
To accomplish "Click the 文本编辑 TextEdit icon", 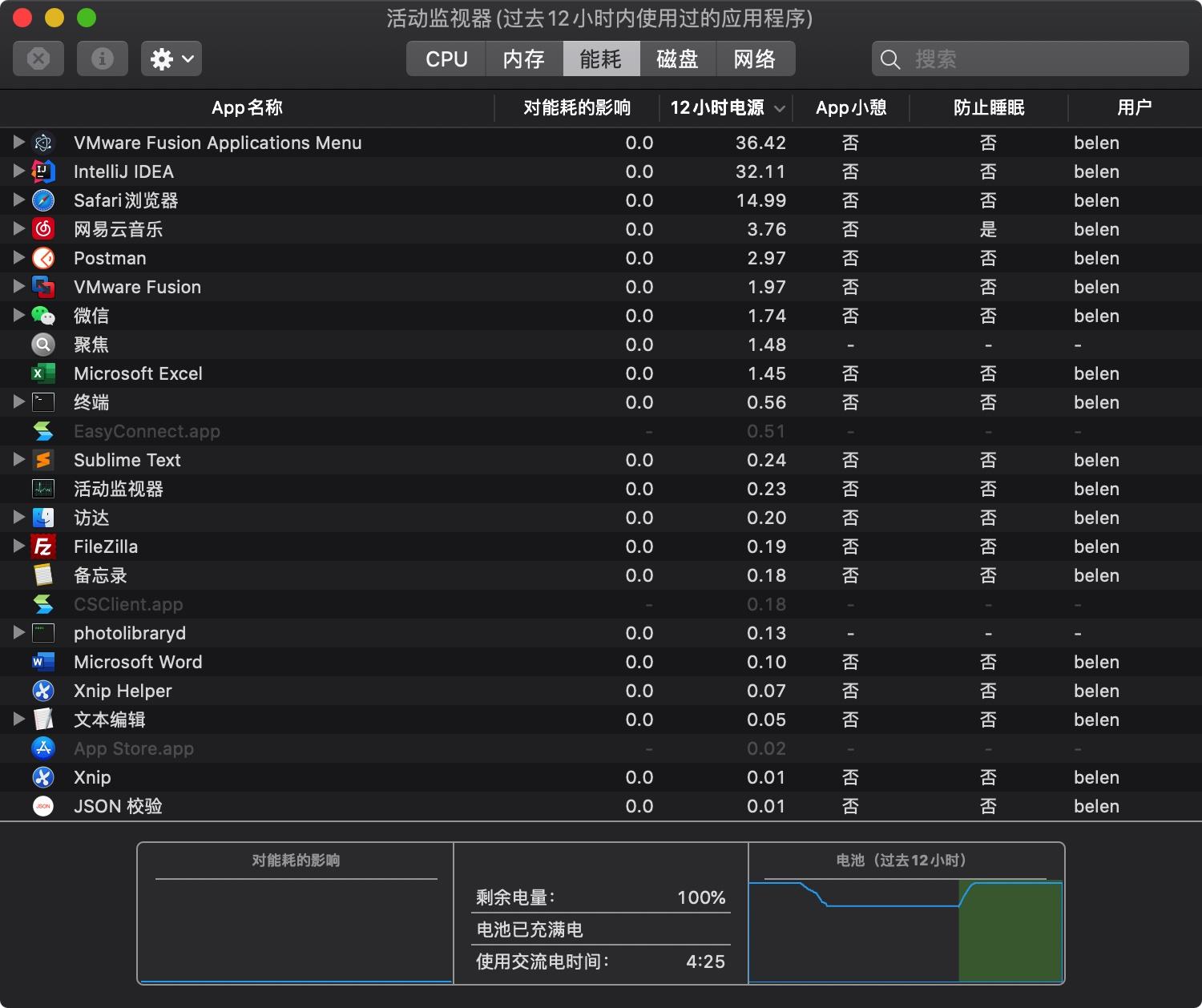I will (x=43, y=720).
